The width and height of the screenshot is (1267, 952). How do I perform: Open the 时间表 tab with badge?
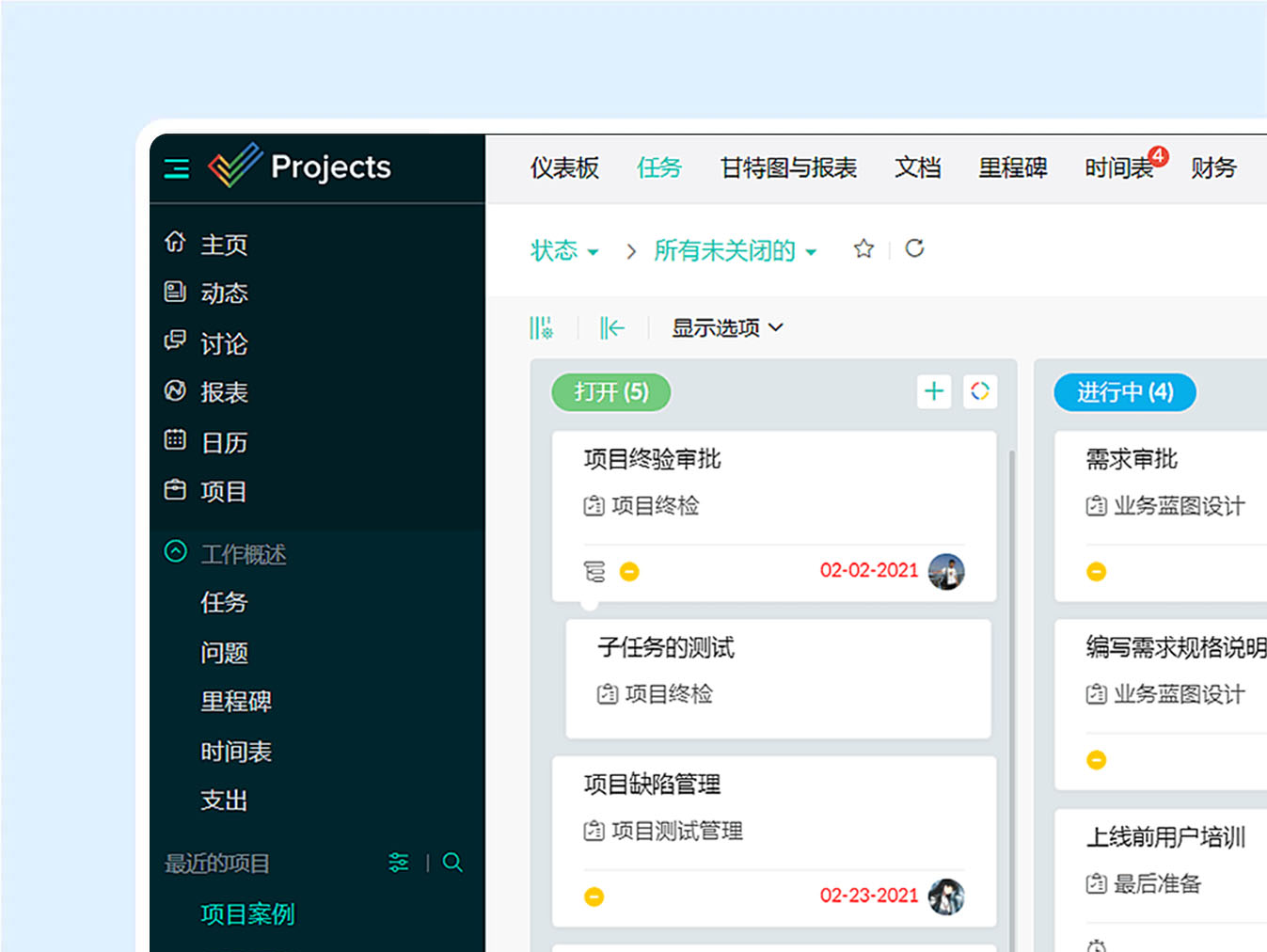click(1118, 168)
